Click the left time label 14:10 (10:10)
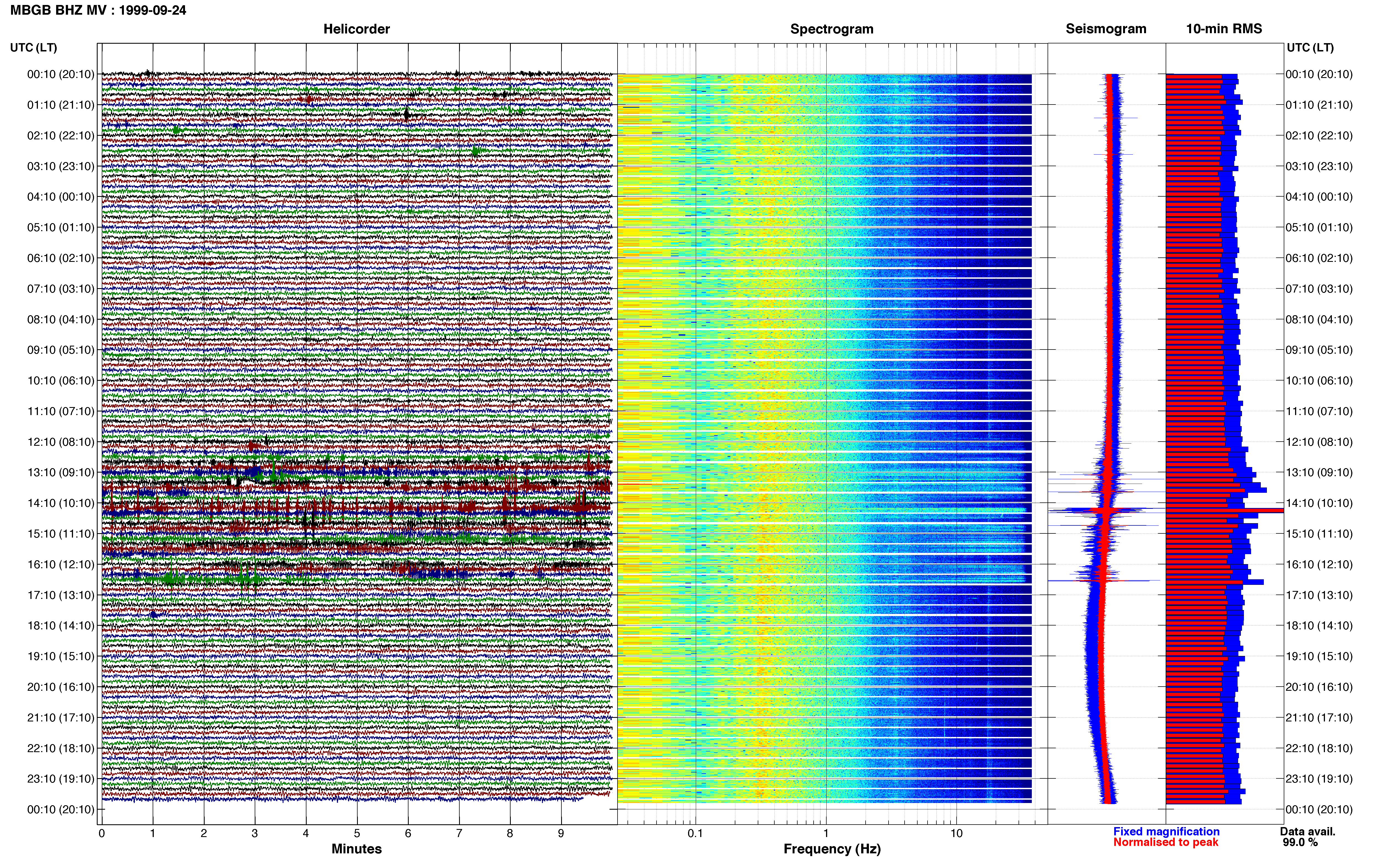Screen dimensions: 1388x868 pos(61,503)
